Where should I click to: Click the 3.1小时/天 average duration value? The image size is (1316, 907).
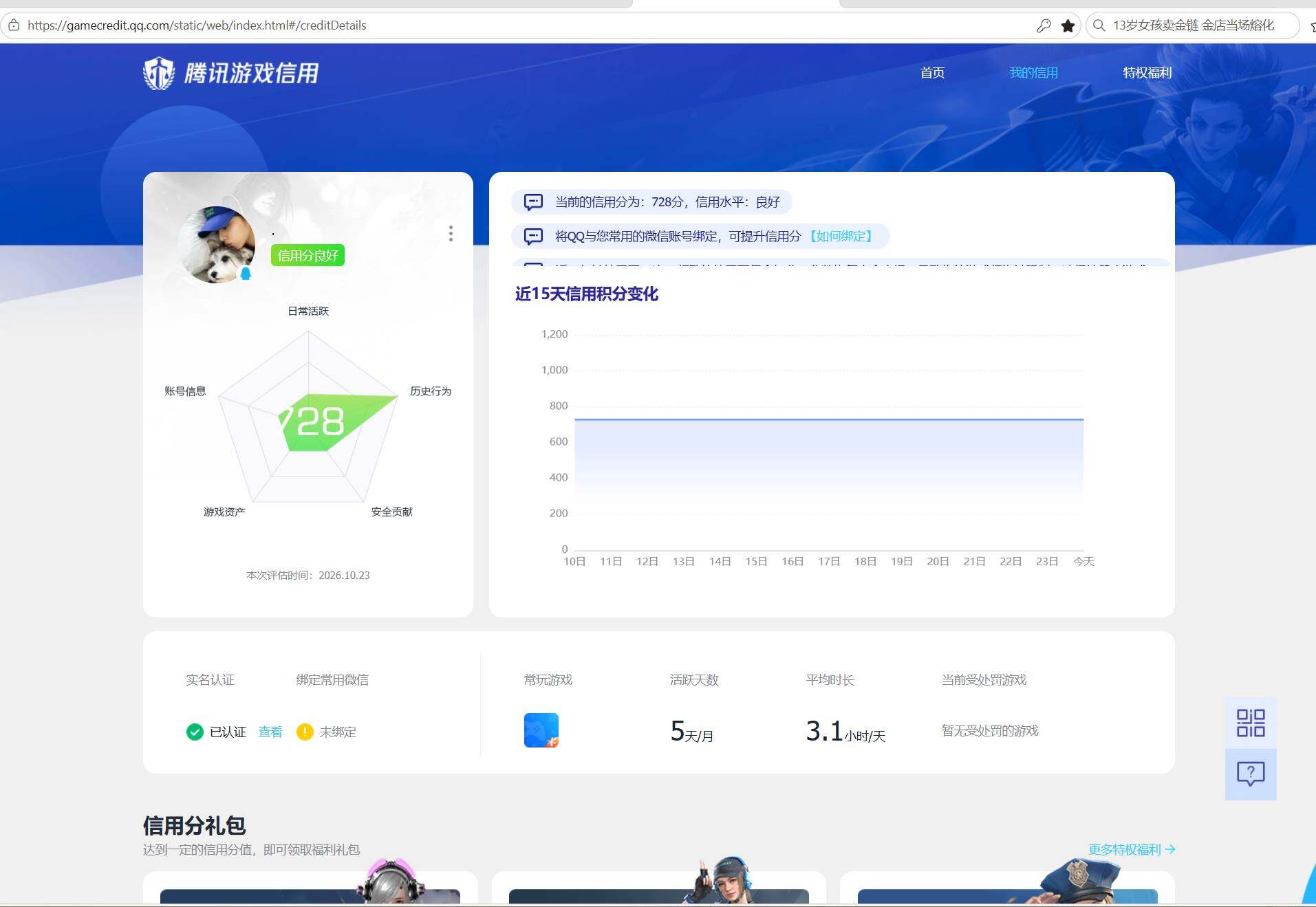click(845, 731)
